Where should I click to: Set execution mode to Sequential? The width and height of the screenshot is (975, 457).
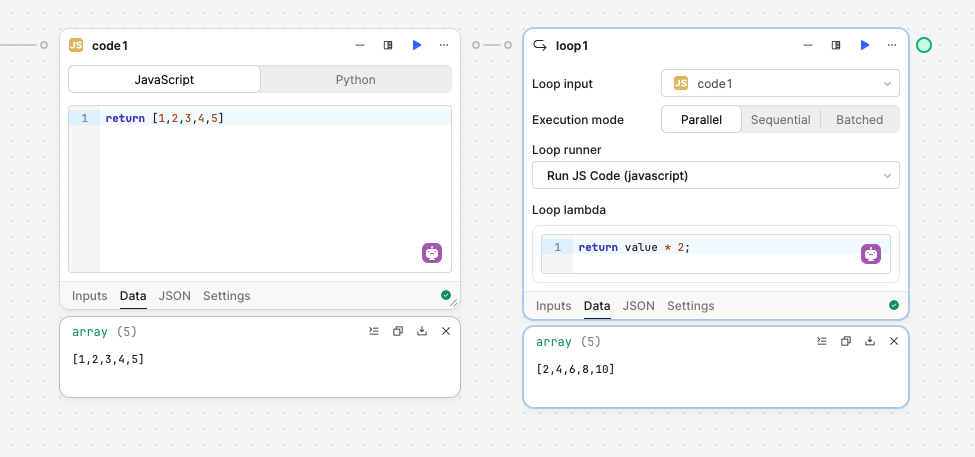[x=780, y=119]
